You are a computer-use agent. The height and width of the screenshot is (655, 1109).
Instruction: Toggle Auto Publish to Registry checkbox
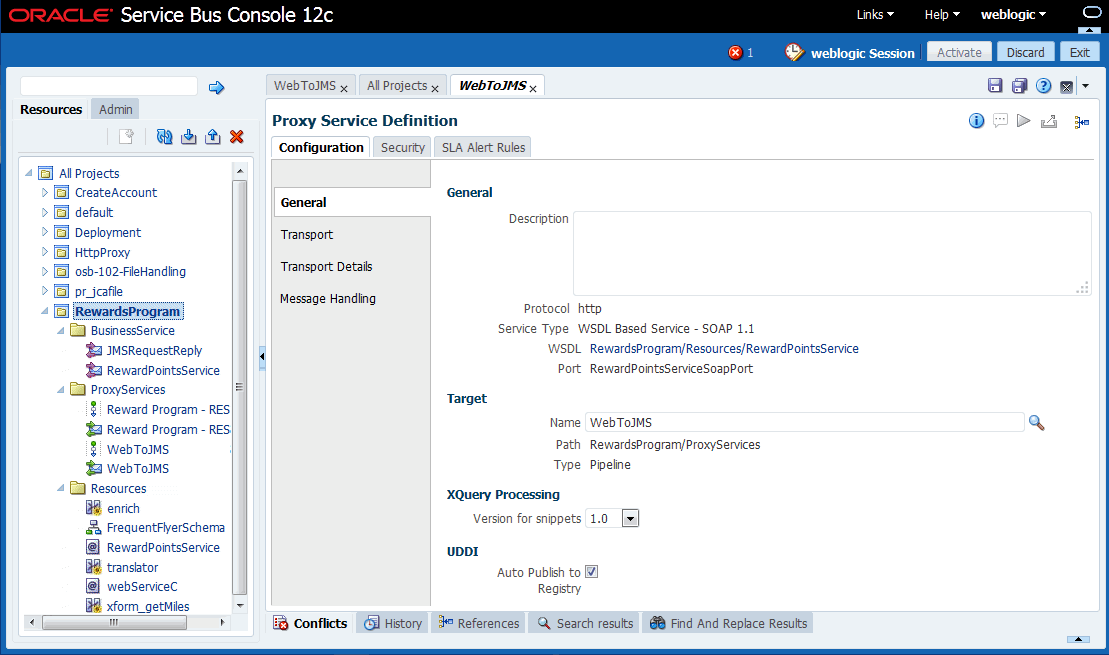[591, 572]
